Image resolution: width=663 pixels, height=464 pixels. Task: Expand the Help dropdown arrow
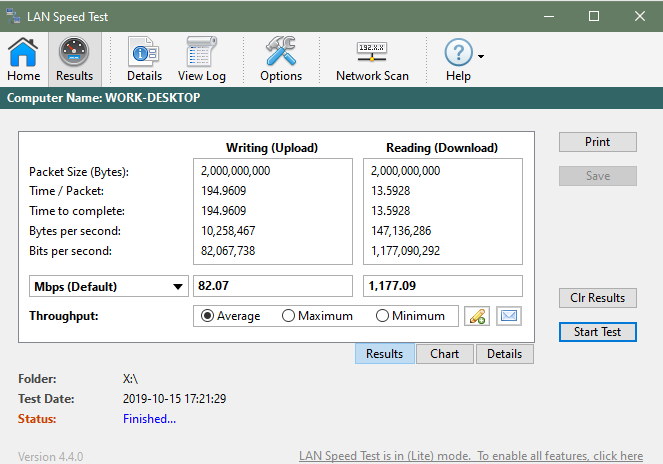point(481,56)
